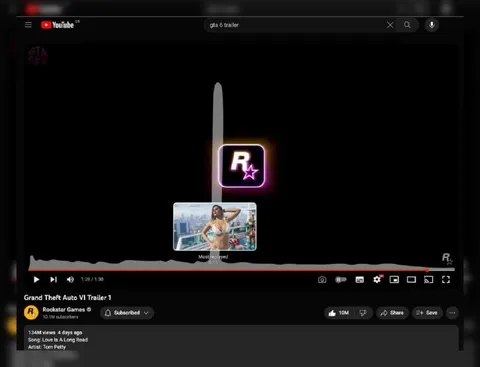Clear the 'gta 6 trailer' search text
Image resolution: width=480 pixels, height=367 pixels.
(390, 25)
